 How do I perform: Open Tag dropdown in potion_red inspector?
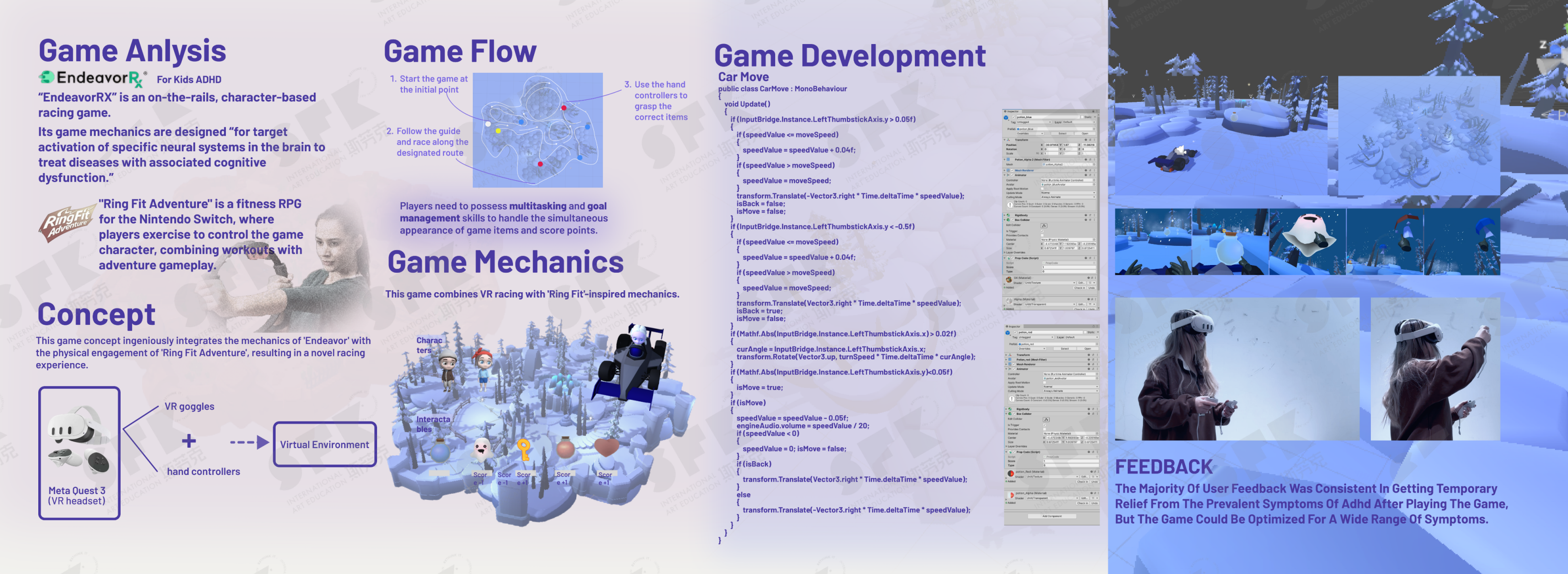[x=1036, y=337]
